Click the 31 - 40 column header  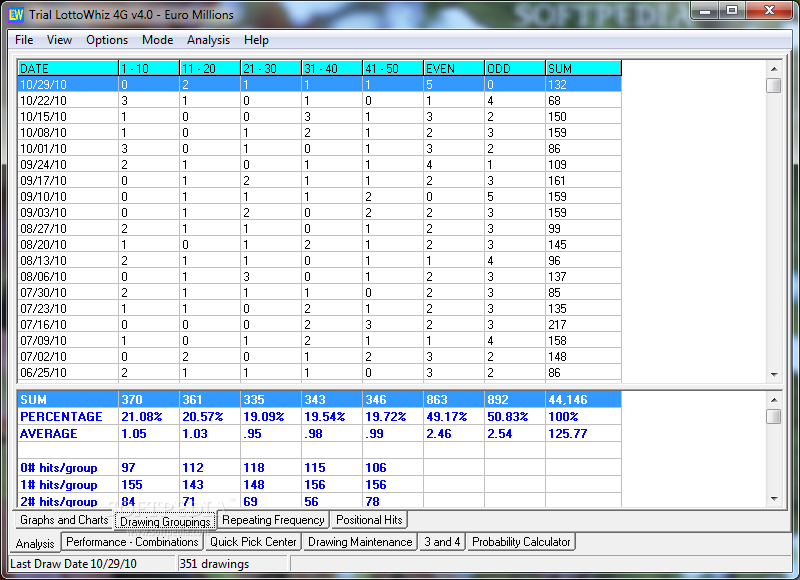click(x=332, y=68)
